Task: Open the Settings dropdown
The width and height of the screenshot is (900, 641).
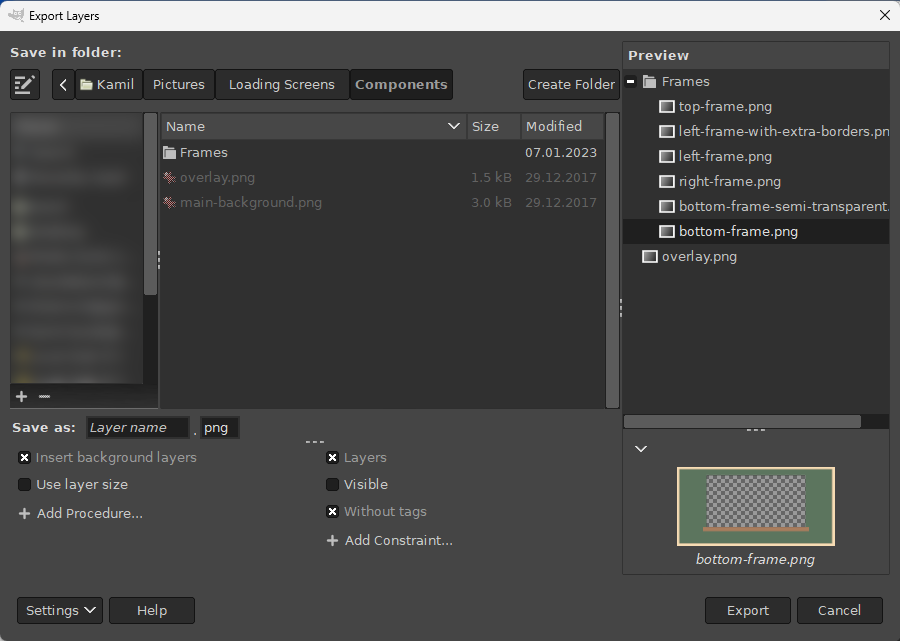Action: (x=60, y=610)
